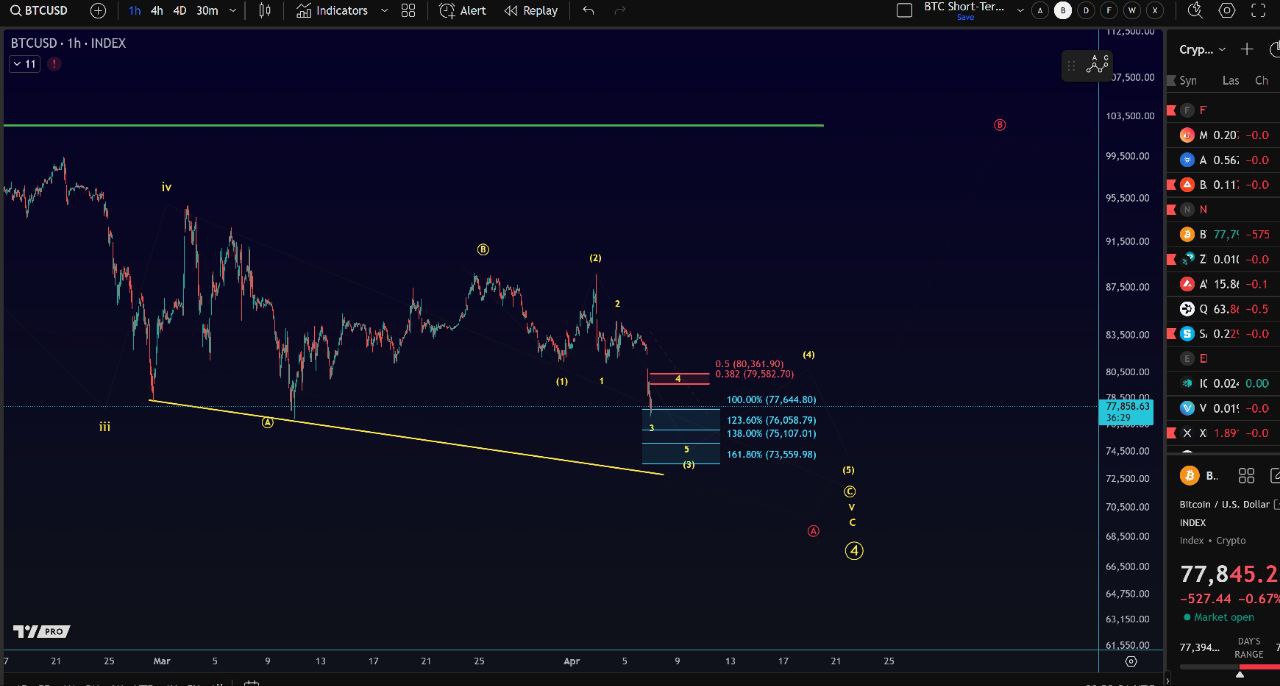This screenshot has height=686, width=1280.
Task: Click the X symbol row priced 1.89
Action: tap(1224, 433)
